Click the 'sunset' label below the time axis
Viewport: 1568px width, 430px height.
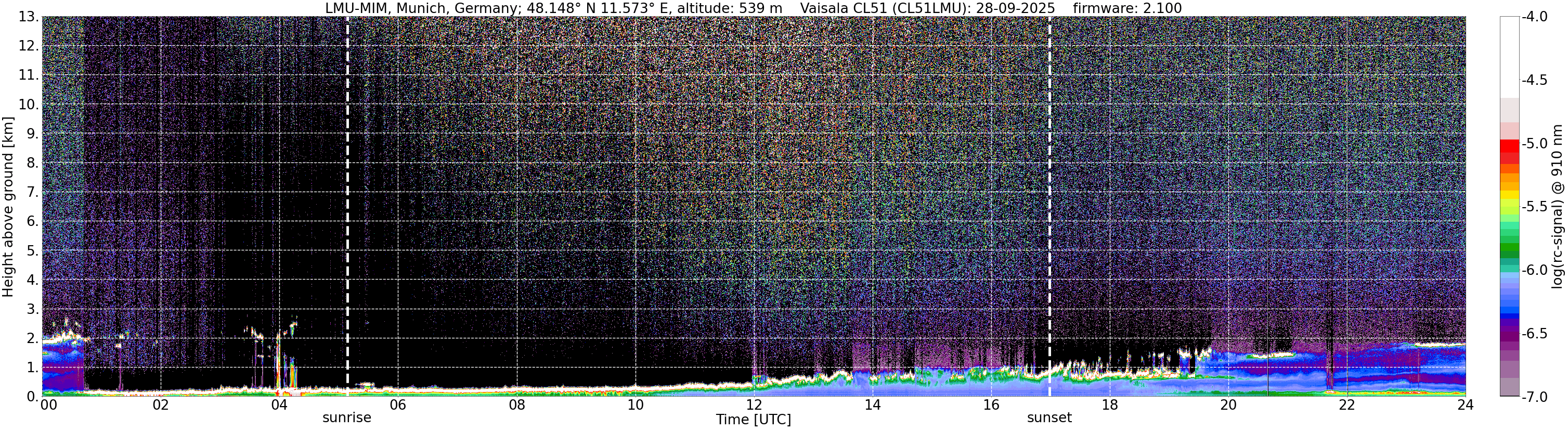1049,418
